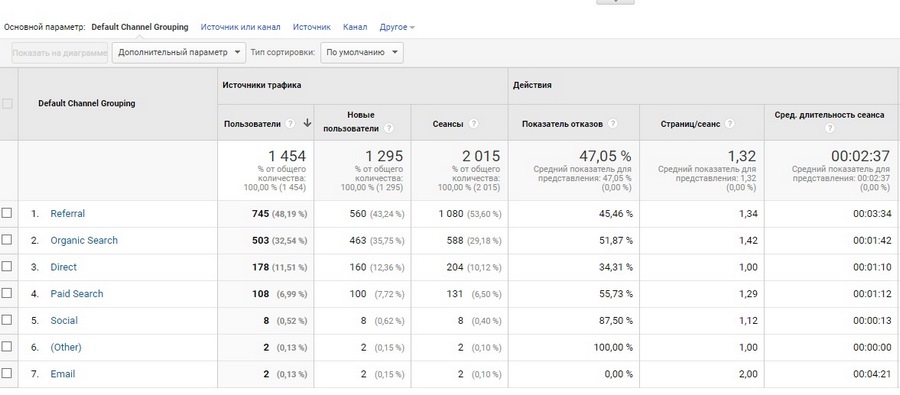The width and height of the screenshot is (900, 395).
Task: Click help icon next to Страниц/сеанс
Action: pos(730,123)
